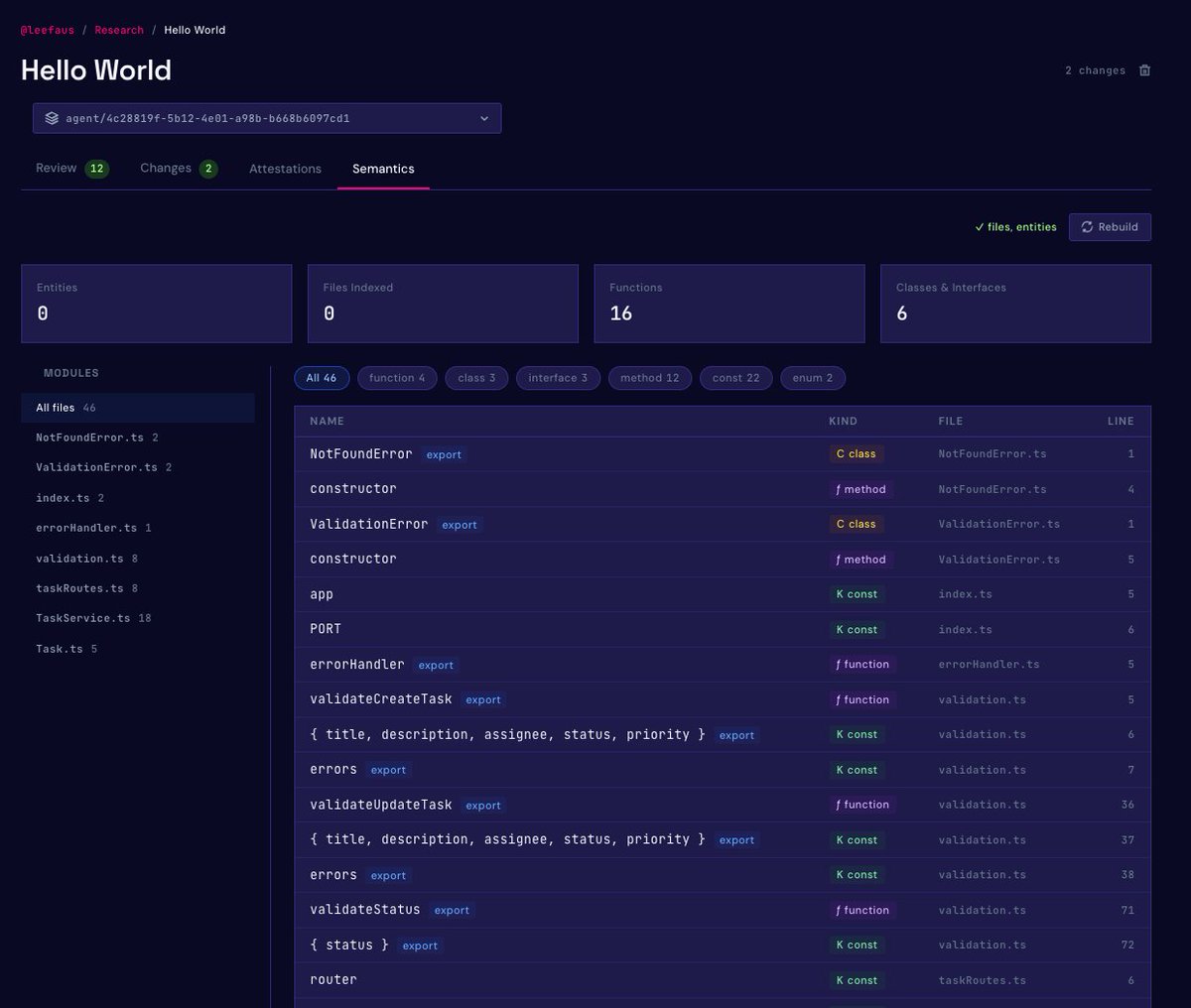
Task: Open the NotFoundError entity row
Action: [x=723, y=454]
